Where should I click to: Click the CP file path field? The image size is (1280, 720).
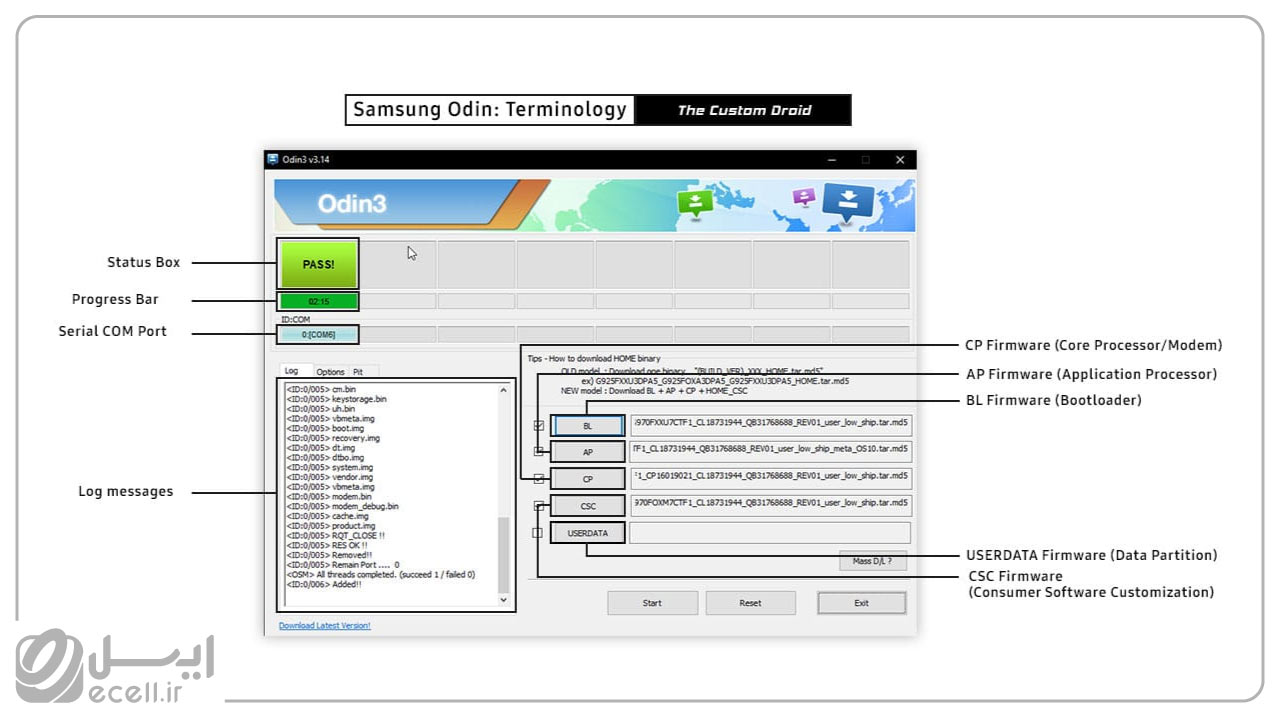tap(770, 479)
